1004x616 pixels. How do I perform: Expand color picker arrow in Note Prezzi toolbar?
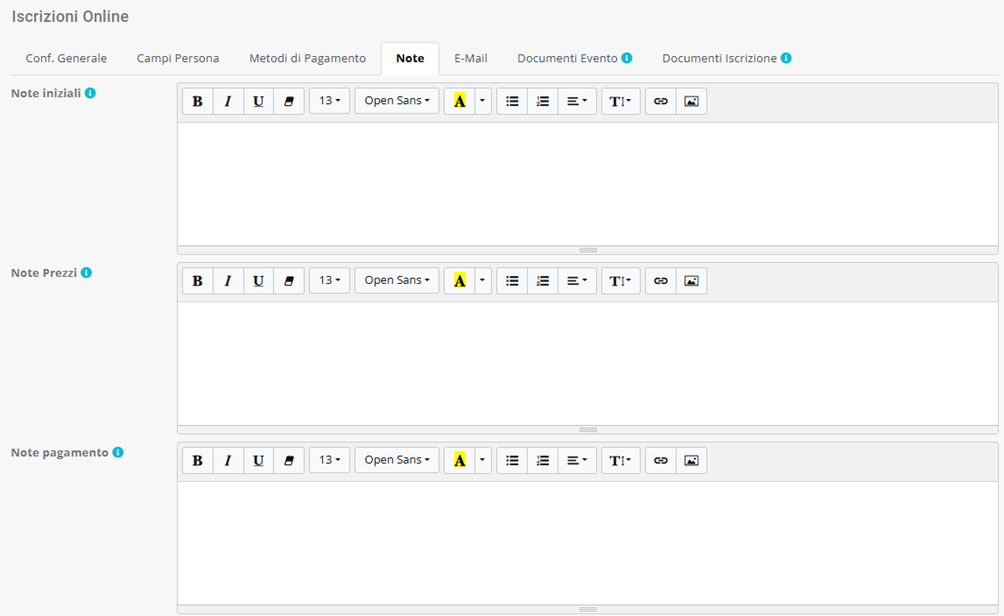[x=483, y=281]
